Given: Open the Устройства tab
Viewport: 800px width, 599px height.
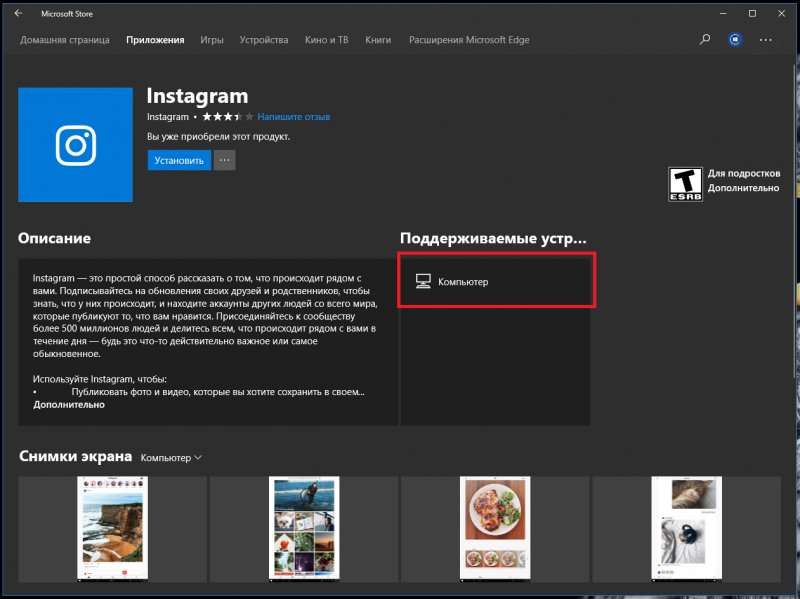Looking at the screenshot, I should point(264,40).
